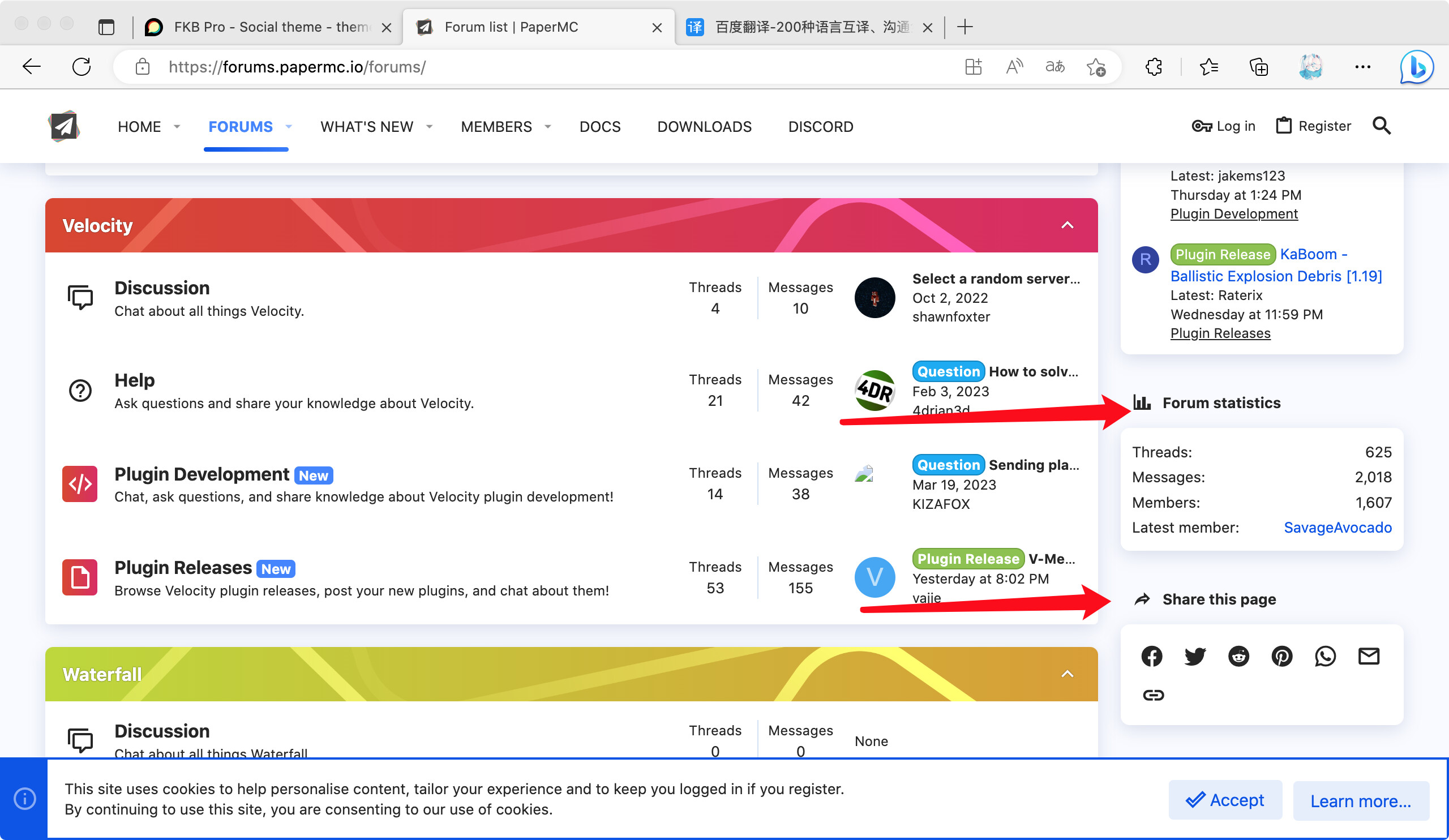Collapse the Waterfall category
The height and width of the screenshot is (840, 1449).
(x=1067, y=674)
